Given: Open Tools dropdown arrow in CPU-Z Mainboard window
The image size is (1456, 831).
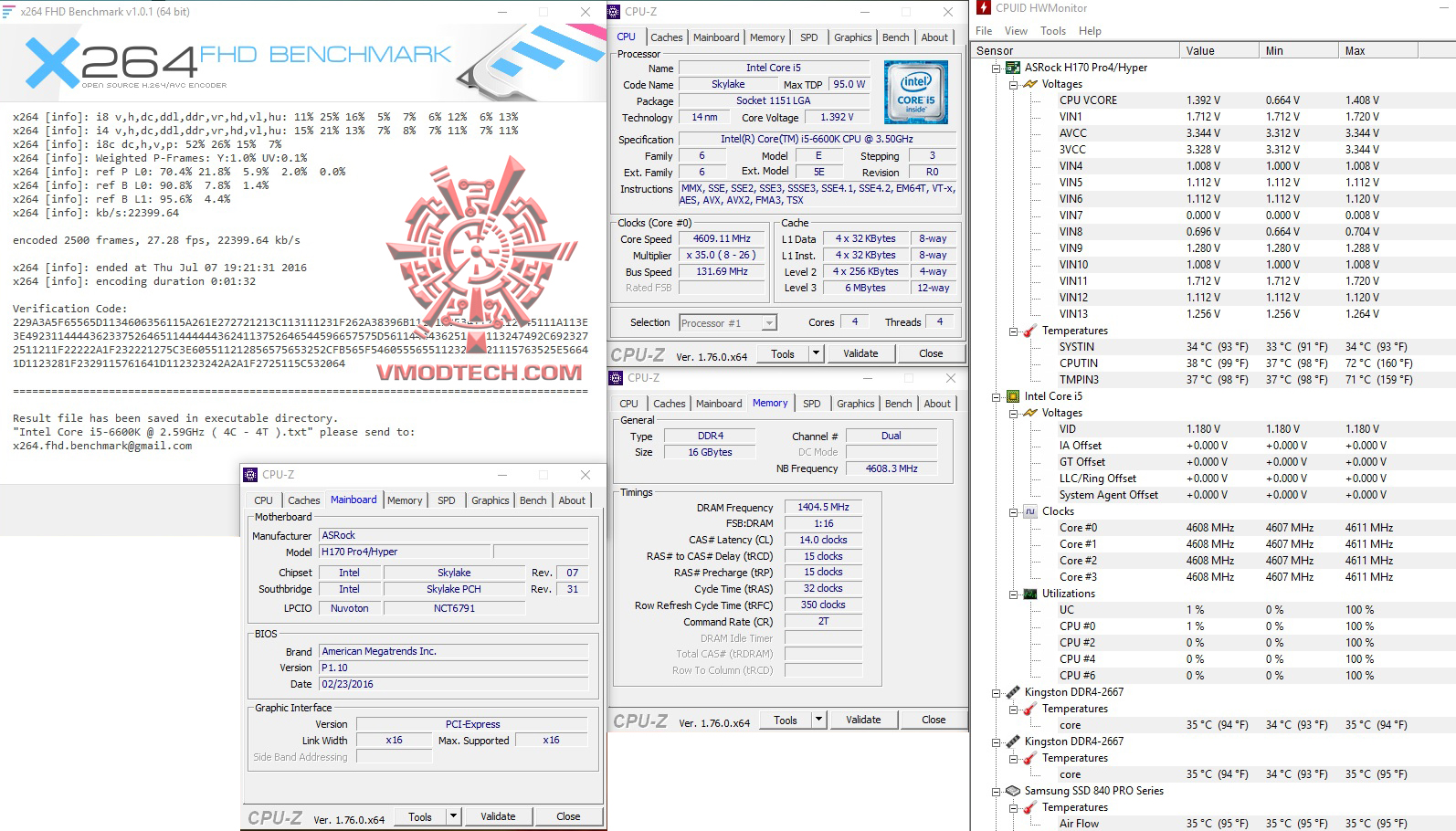Looking at the screenshot, I should (453, 816).
